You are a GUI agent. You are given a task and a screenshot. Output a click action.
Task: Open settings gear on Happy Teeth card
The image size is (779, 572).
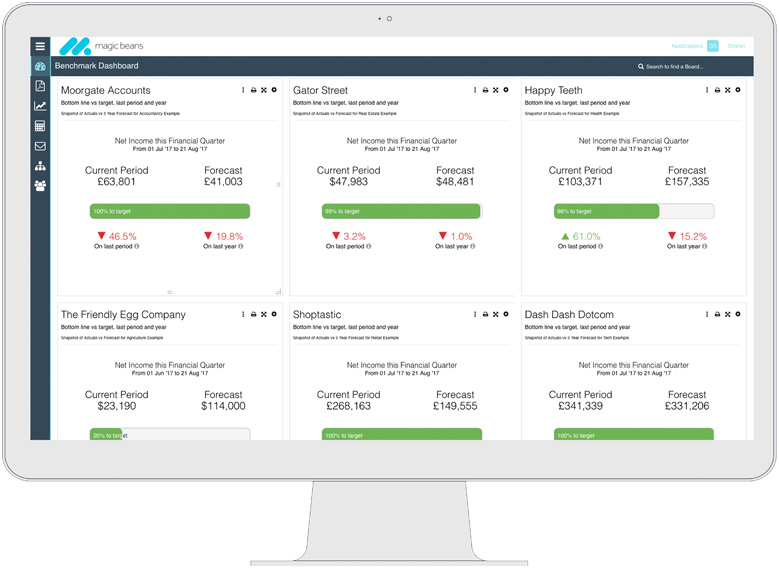pos(738,91)
